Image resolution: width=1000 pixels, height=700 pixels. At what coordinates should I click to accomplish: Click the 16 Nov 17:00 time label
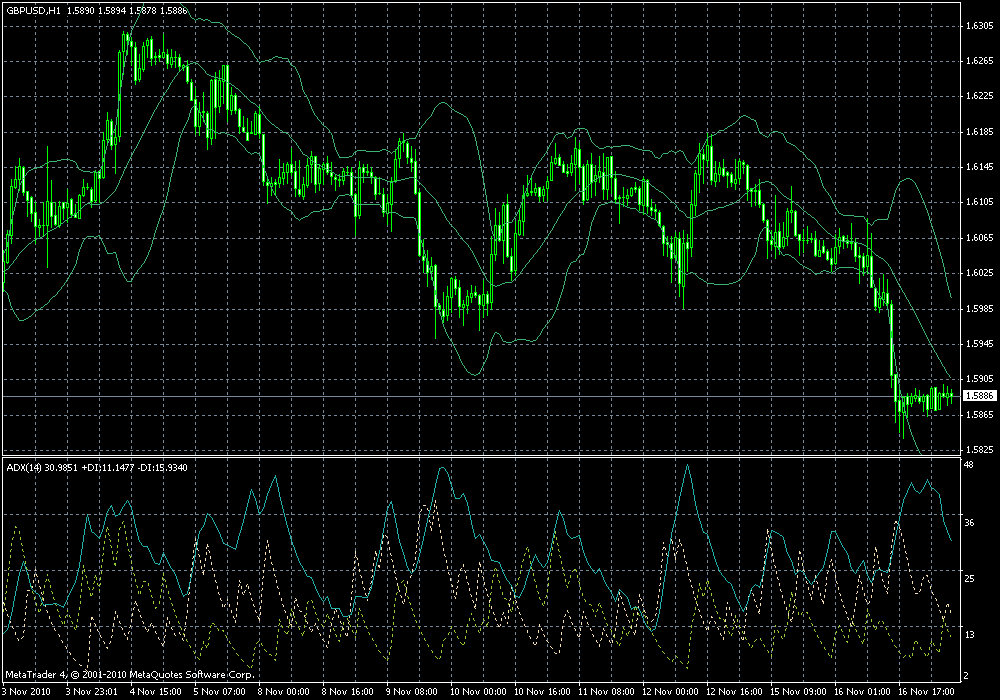[926, 692]
